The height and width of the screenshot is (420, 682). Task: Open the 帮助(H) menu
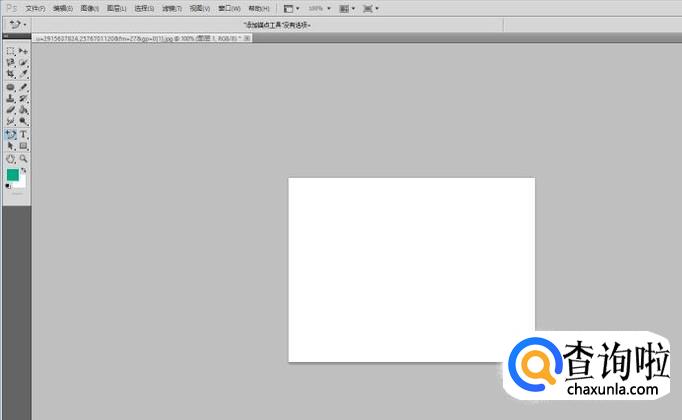259,8
